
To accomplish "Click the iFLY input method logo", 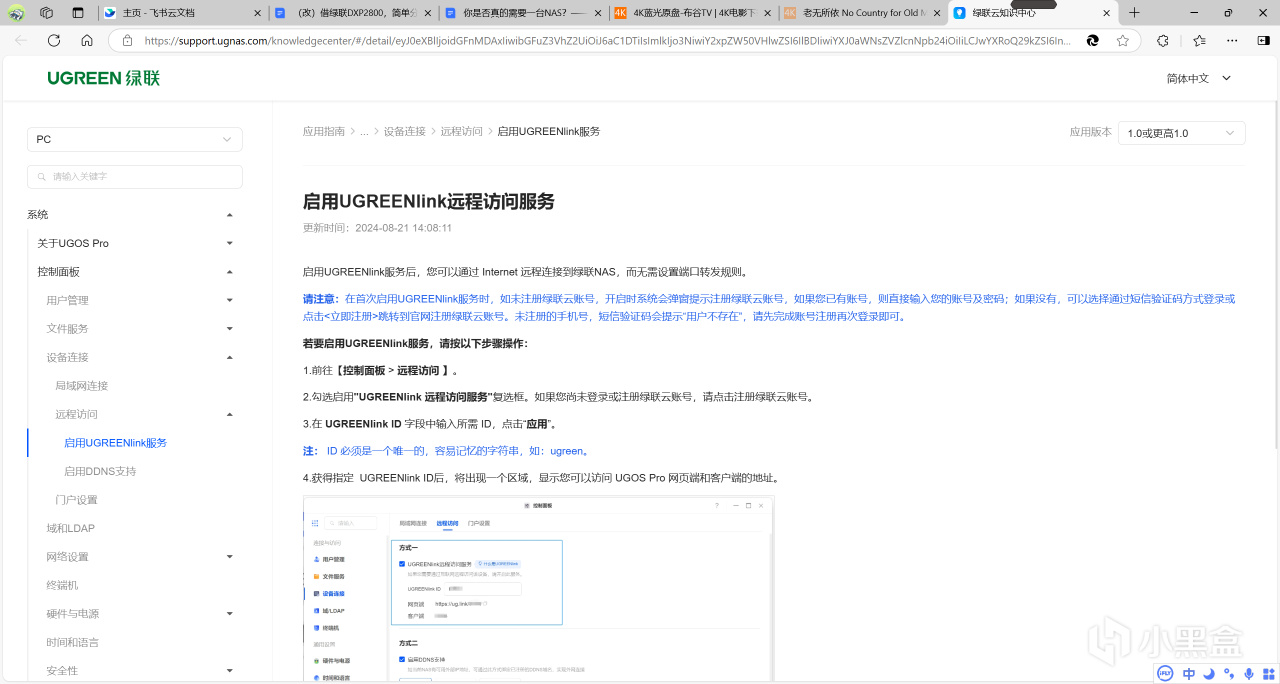I will pos(1166,673).
